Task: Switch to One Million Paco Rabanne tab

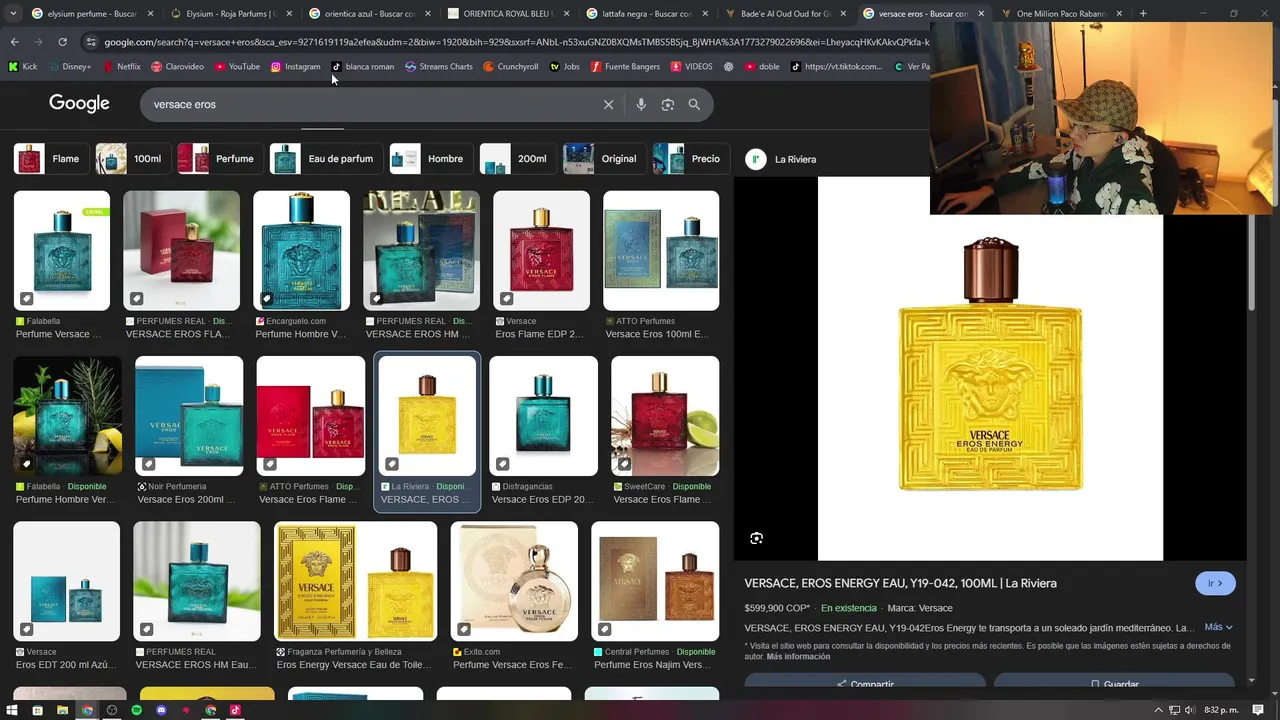Action: point(1063,14)
